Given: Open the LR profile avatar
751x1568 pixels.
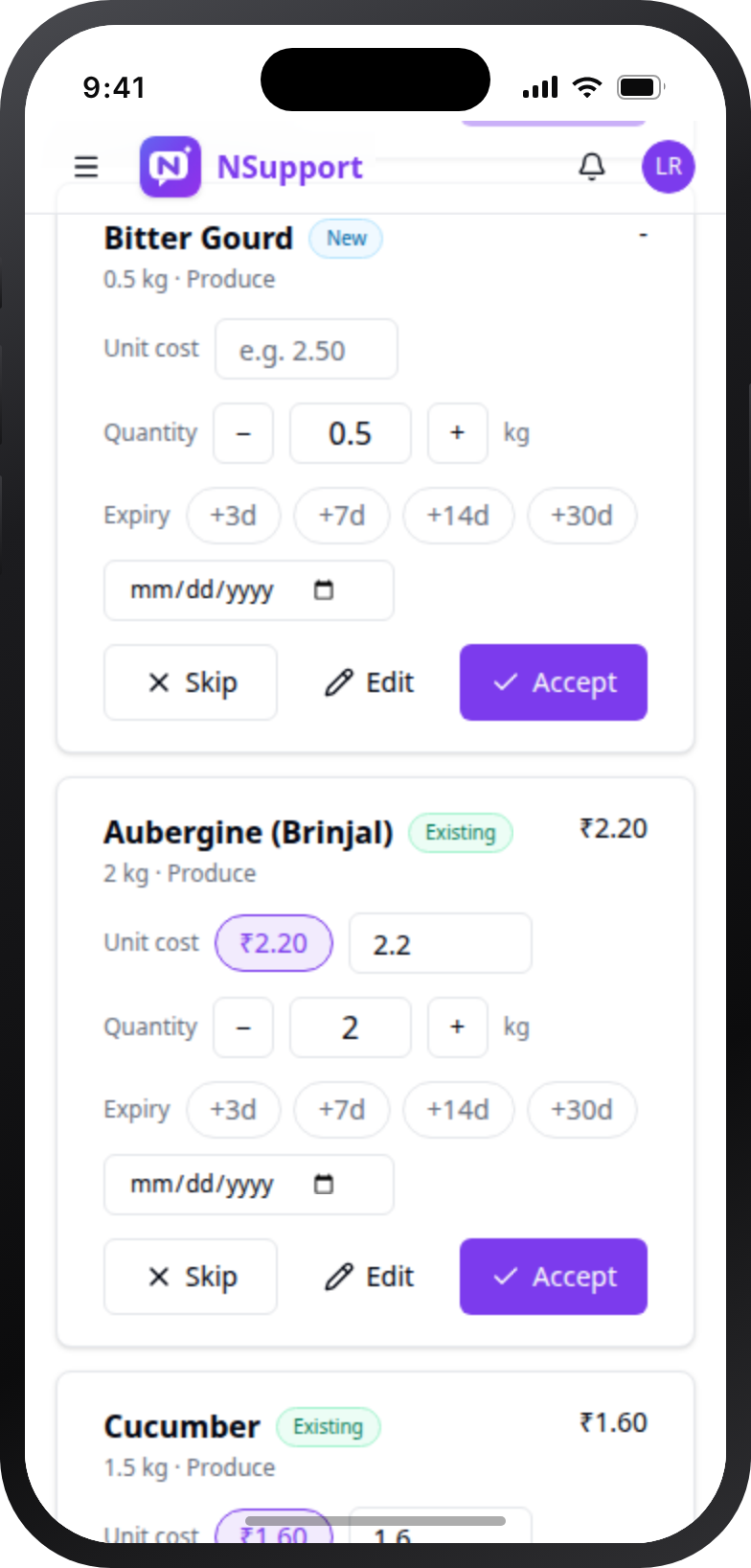Looking at the screenshot, I should pos(668,167).
